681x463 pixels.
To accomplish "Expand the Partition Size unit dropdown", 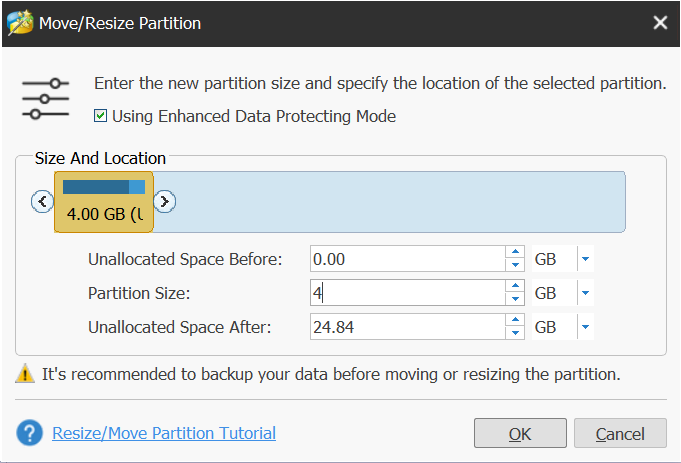I will (x=586, y=293).
